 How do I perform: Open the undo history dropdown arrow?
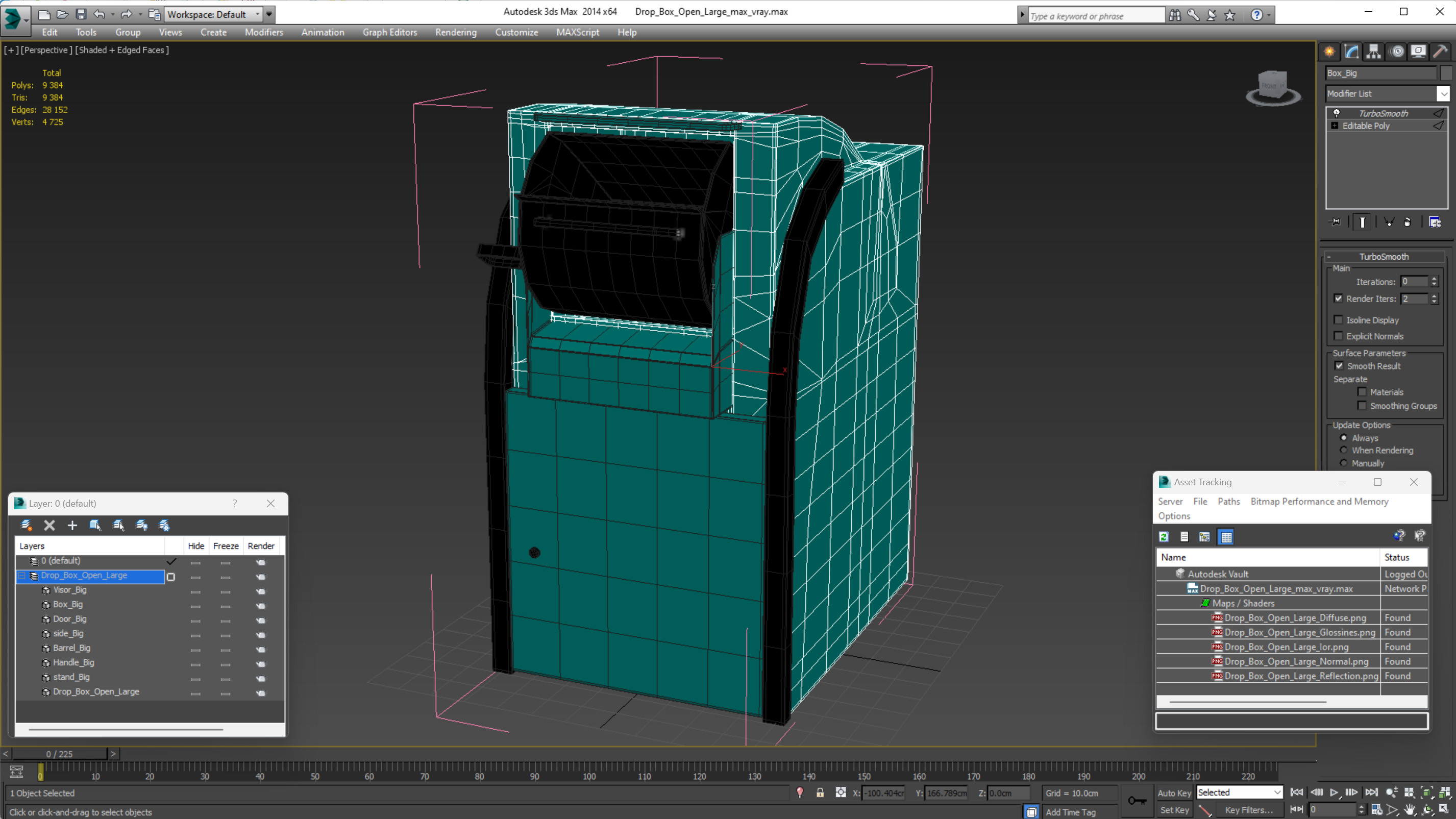[112, 14]
